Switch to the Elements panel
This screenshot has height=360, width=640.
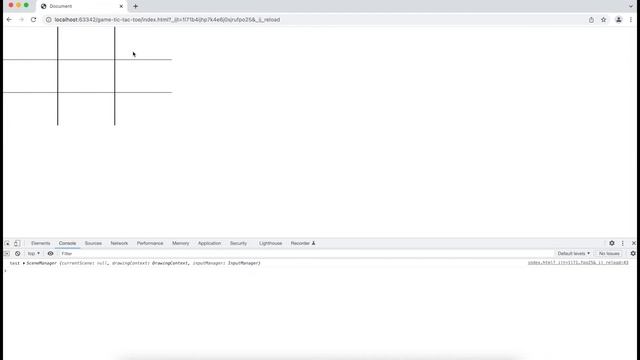tap(40, 243)
